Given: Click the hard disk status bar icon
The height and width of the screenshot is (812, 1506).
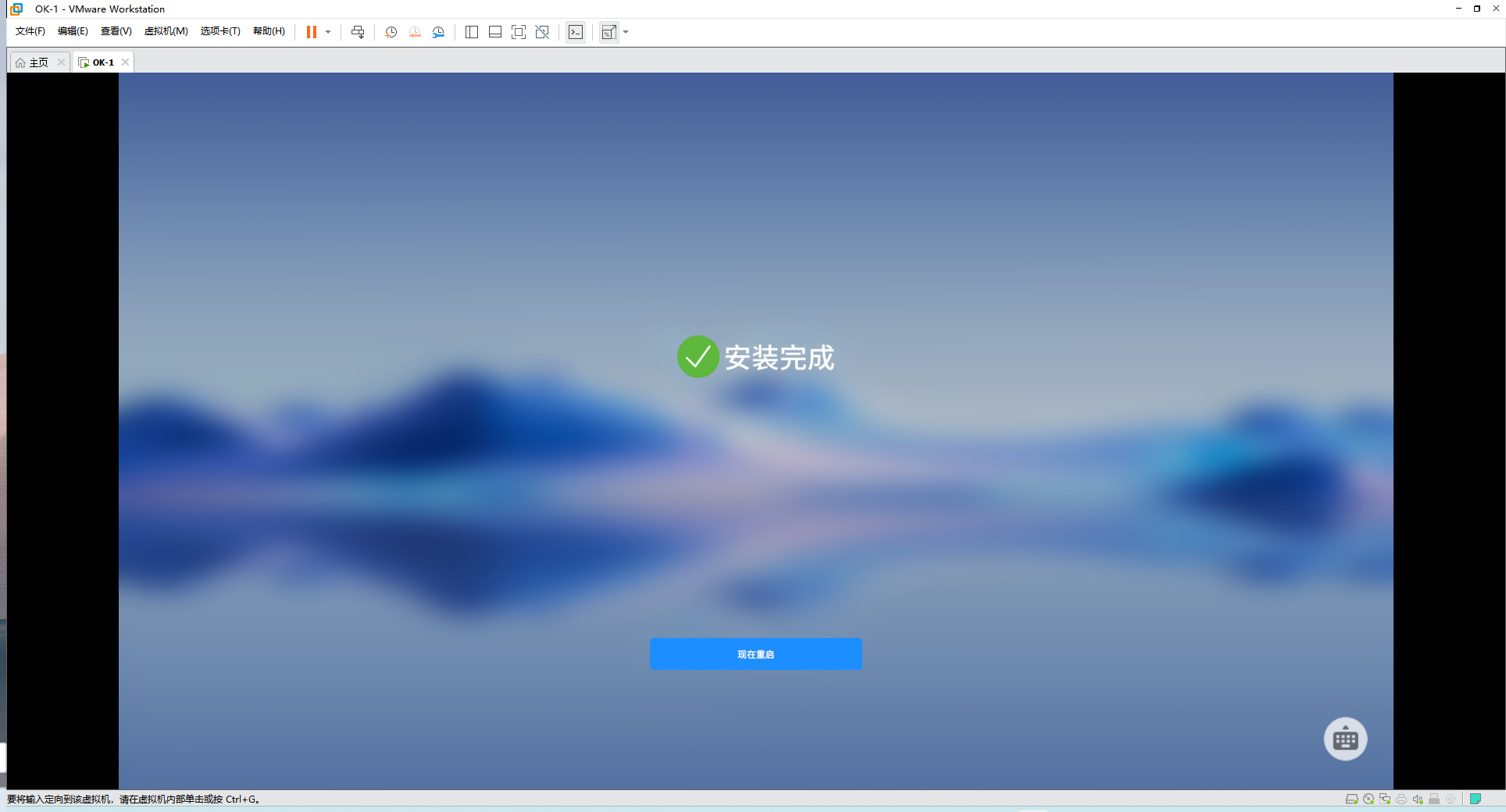Looking at the screenshot, I should 1351,799.
